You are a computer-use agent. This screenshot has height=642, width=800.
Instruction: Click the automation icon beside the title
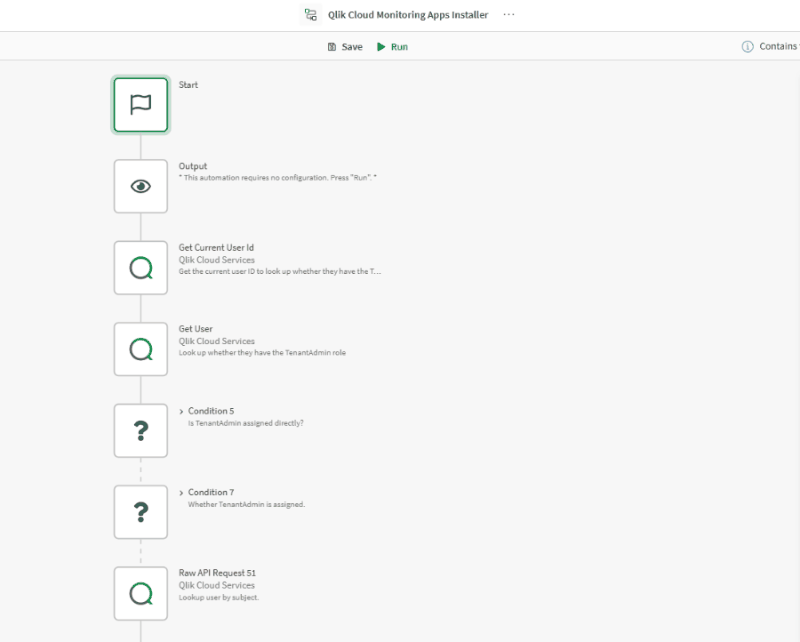[311, 15]
